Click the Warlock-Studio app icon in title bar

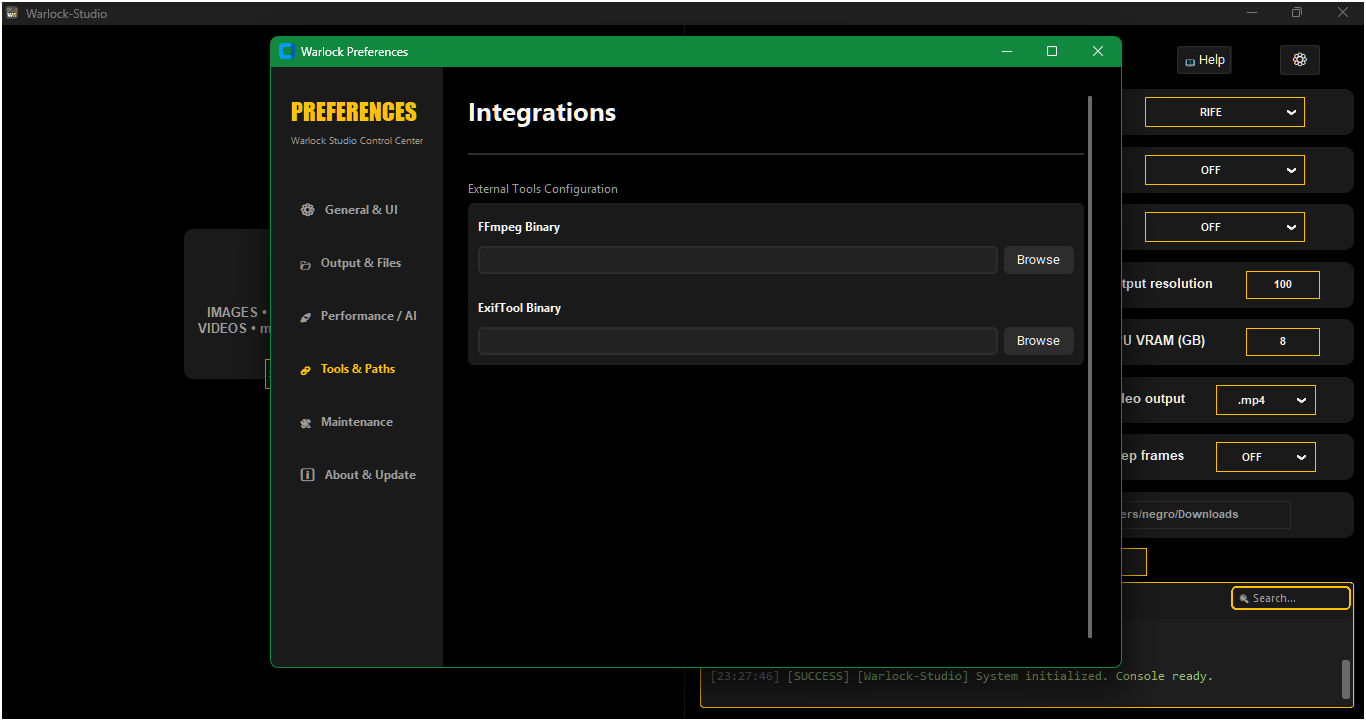(x=12, y=13)
